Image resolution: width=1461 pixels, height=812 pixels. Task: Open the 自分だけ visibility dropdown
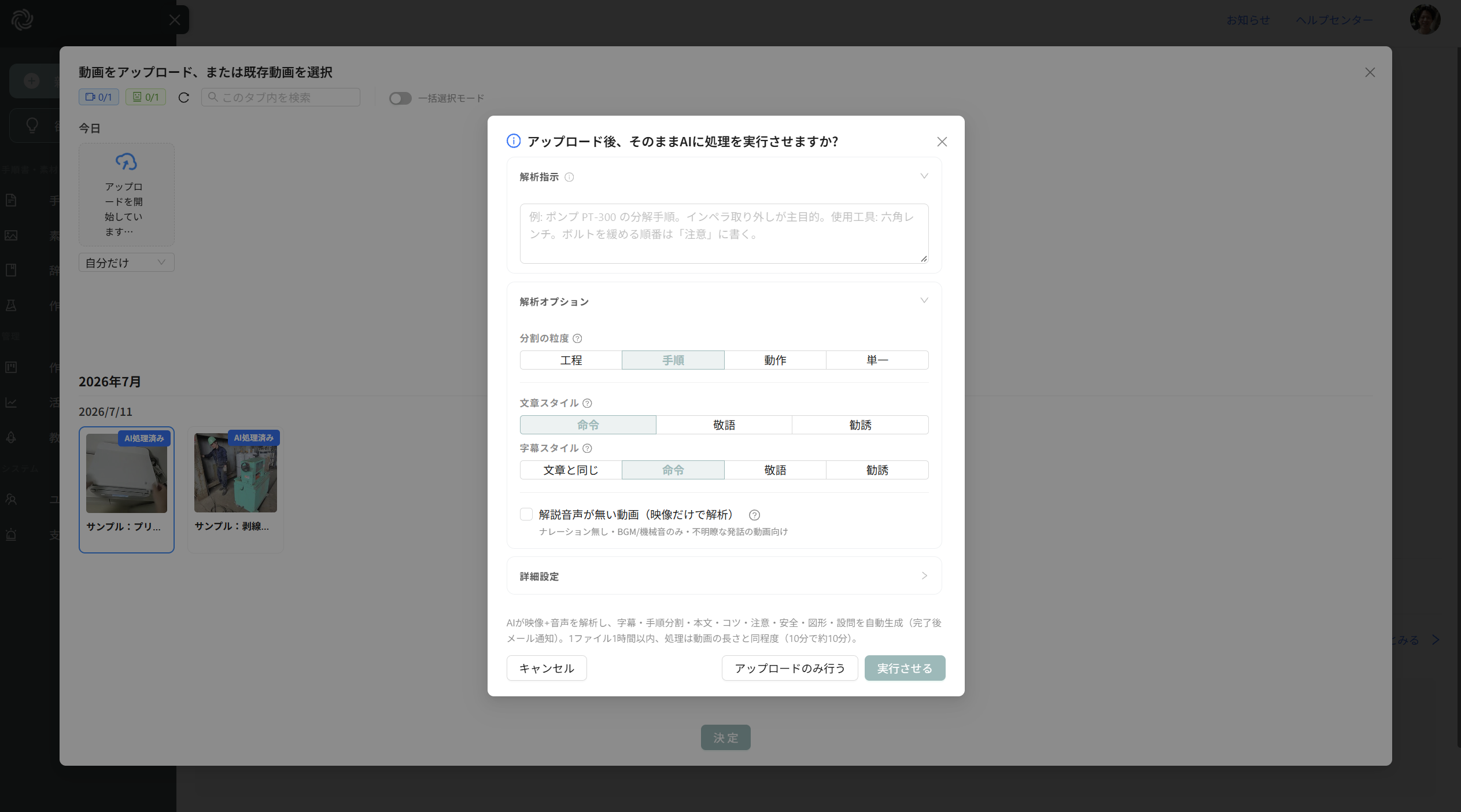click(x=126, y=263)
